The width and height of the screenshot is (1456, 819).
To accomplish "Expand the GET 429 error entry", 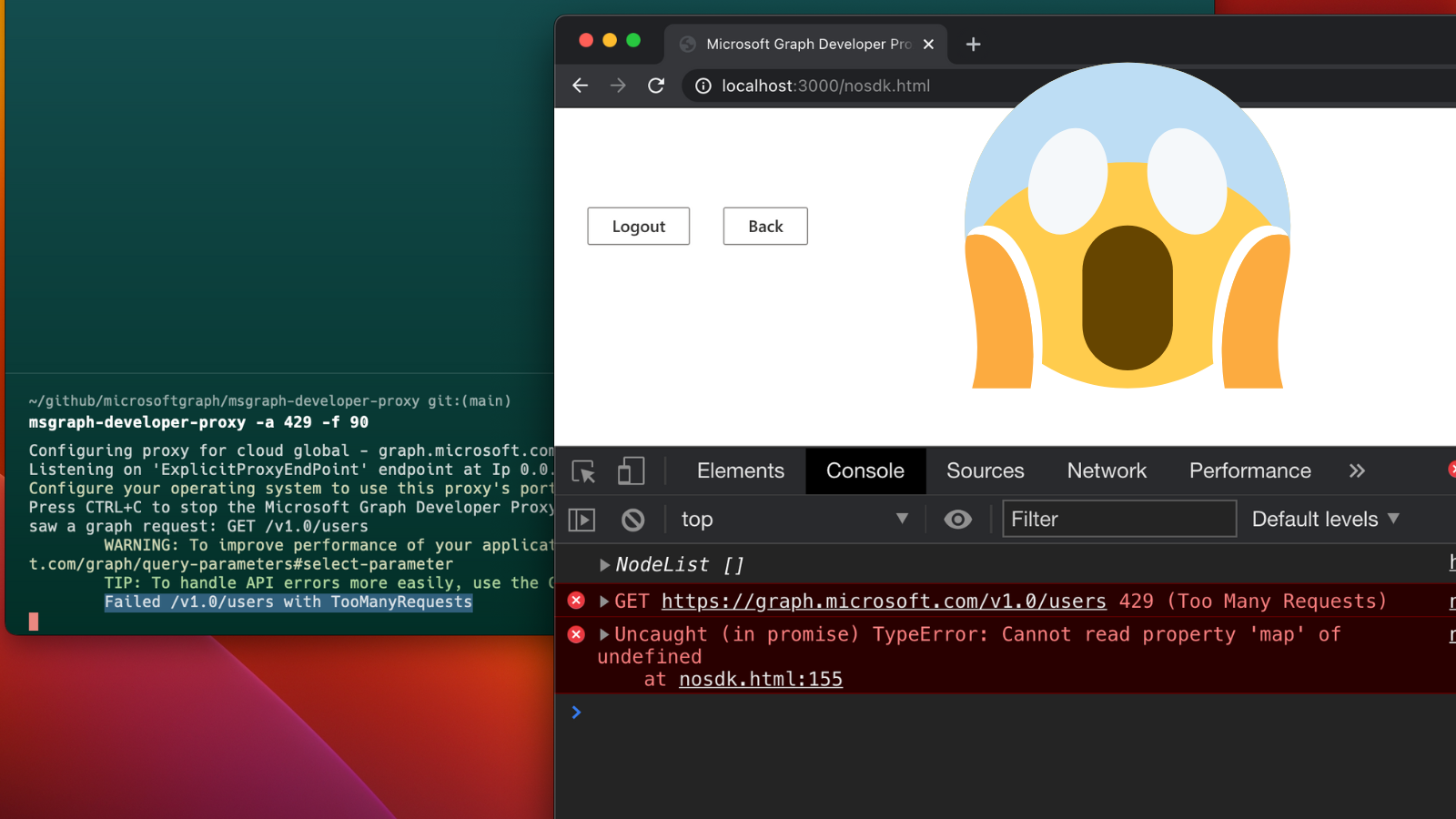I will click(x=604, y=602).
